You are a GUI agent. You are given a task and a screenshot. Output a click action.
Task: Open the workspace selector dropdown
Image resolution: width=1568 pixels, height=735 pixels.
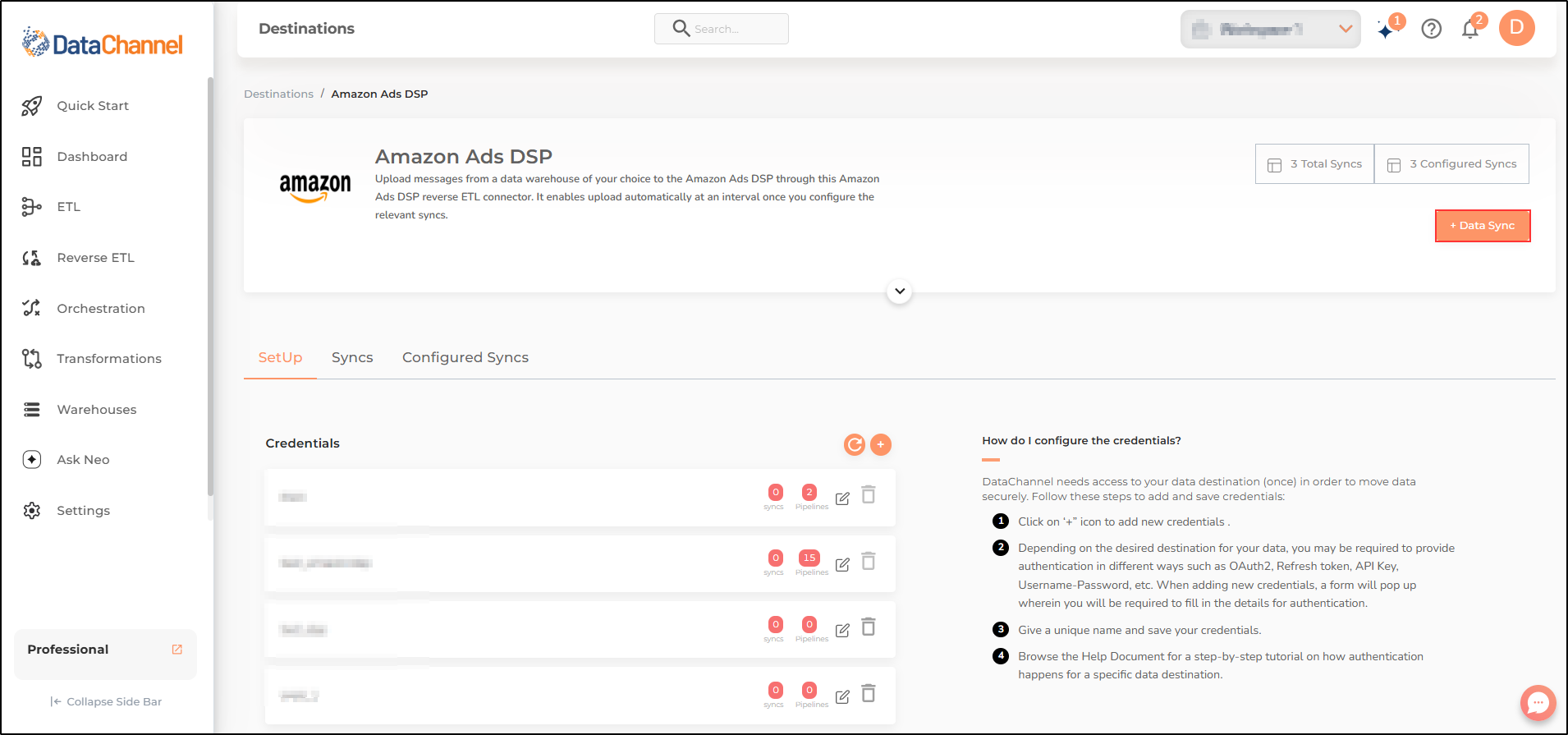1271,30
